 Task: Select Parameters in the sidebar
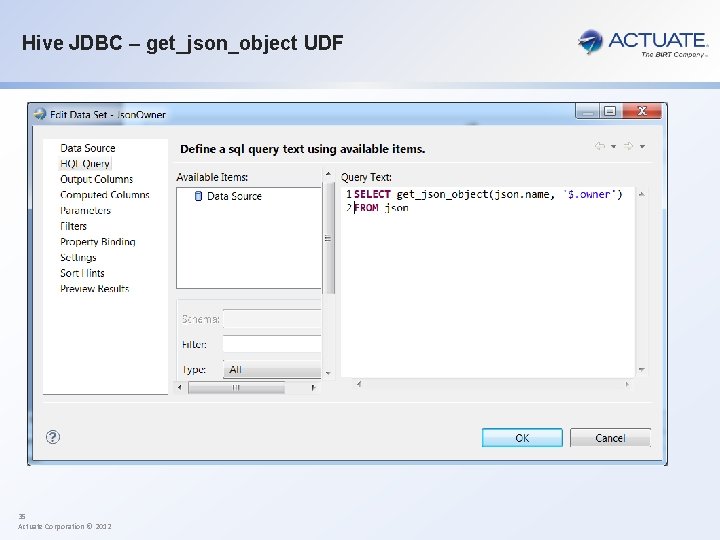[85, 210]
